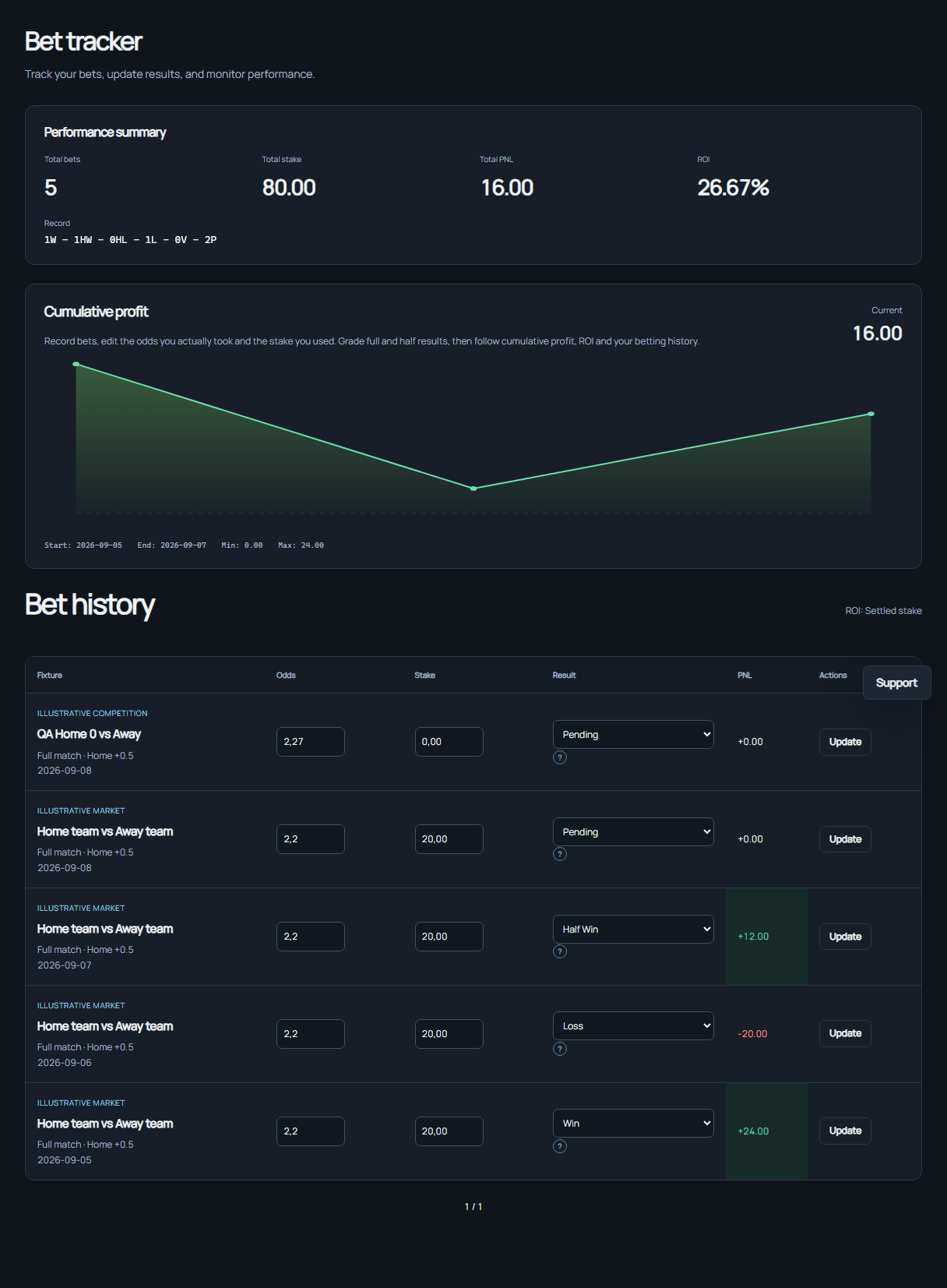This screenshot has width=947, height=1288.
Task: Click the Support button
Action: pos(896,683)
